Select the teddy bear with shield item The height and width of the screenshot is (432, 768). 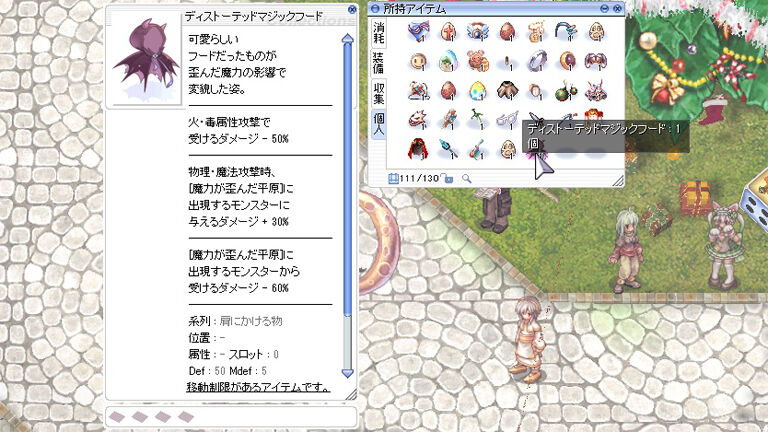click(x=478, y=62)
